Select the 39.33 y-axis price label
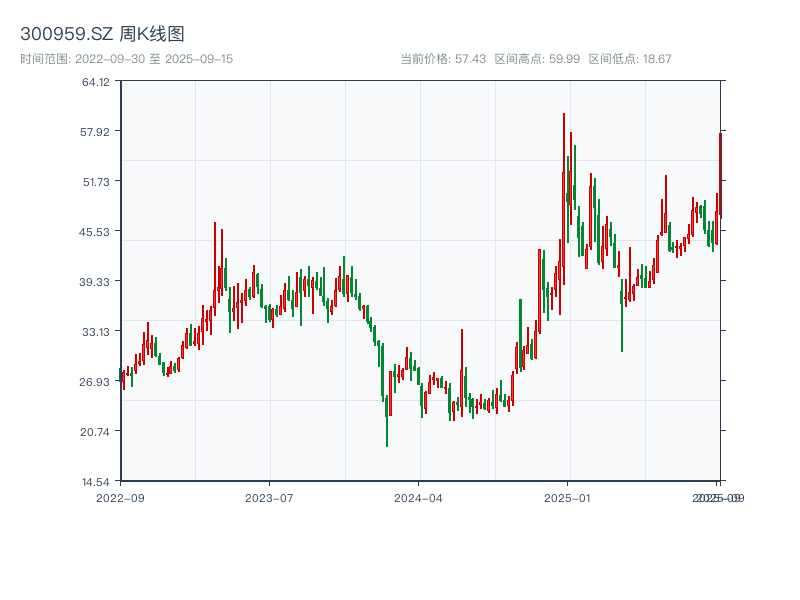 (96, 281)
